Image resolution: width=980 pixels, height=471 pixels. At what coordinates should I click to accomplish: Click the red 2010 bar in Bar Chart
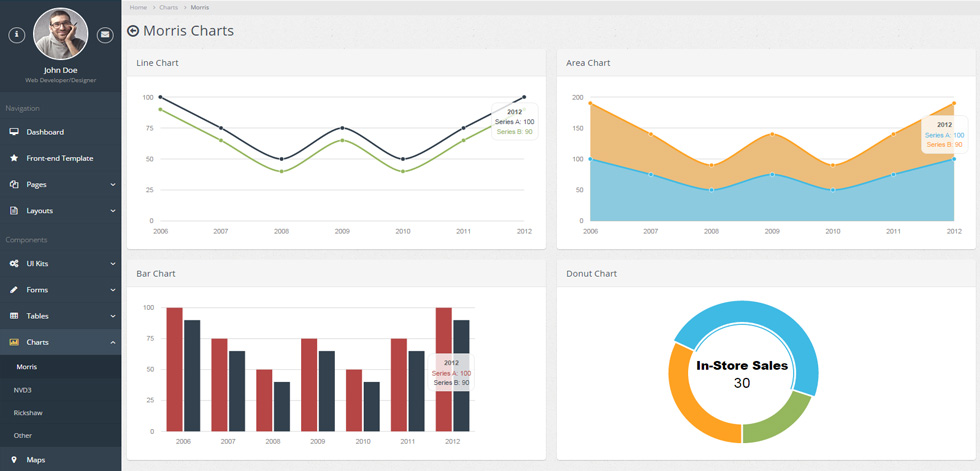354,400
